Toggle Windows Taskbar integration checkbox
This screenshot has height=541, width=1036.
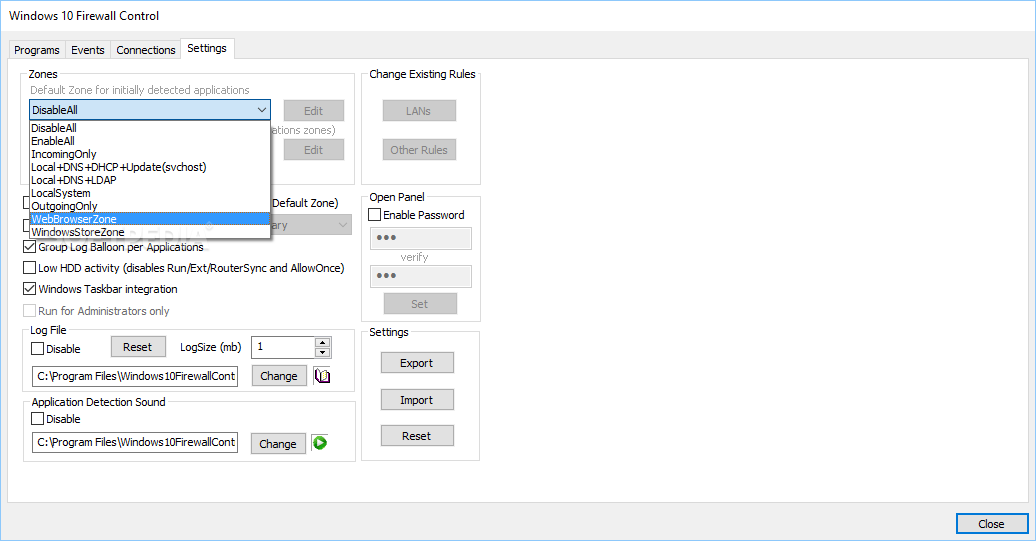pos(30,289)
